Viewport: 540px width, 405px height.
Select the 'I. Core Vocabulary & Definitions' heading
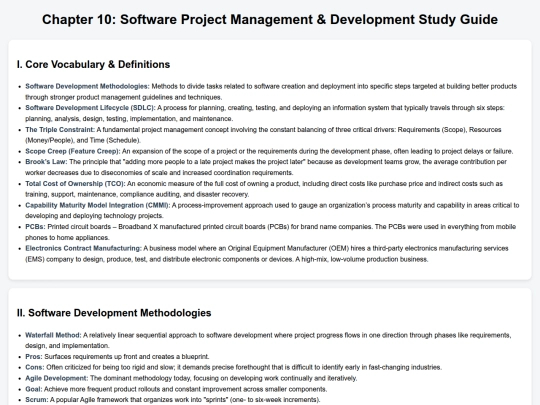[93, 64]
